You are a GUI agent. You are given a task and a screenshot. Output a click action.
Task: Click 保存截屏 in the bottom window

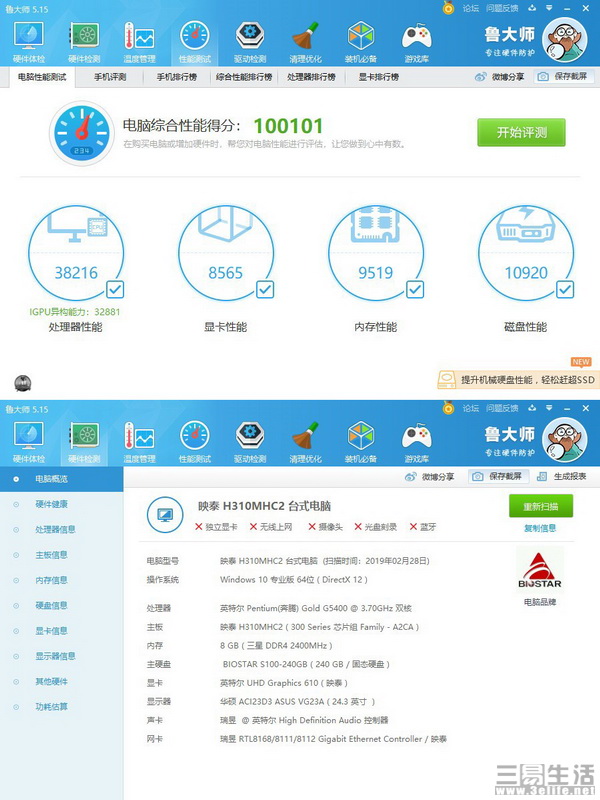tap(498, 477)
